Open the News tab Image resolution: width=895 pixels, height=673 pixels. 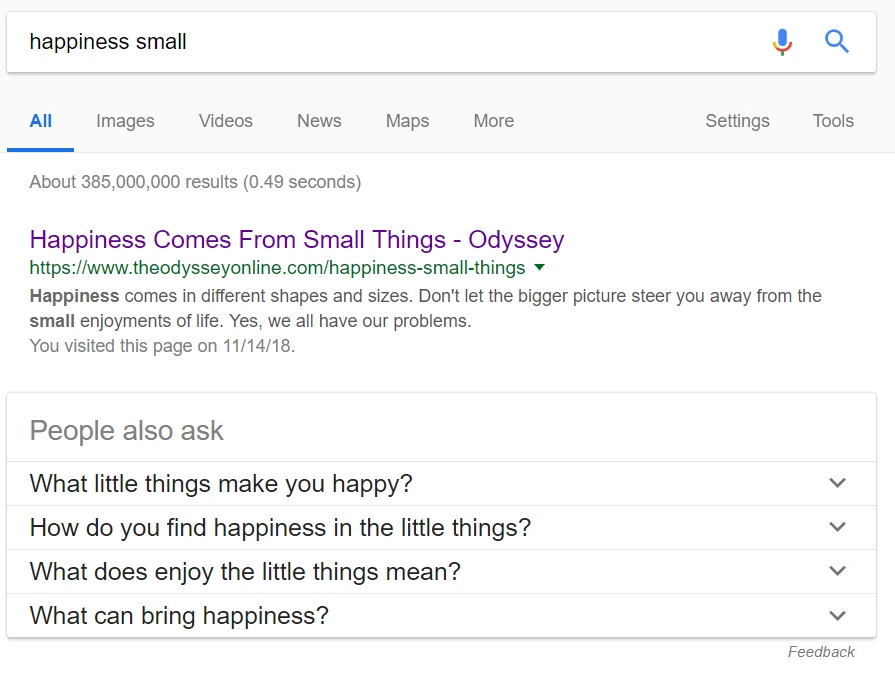[x=319, y=121]
